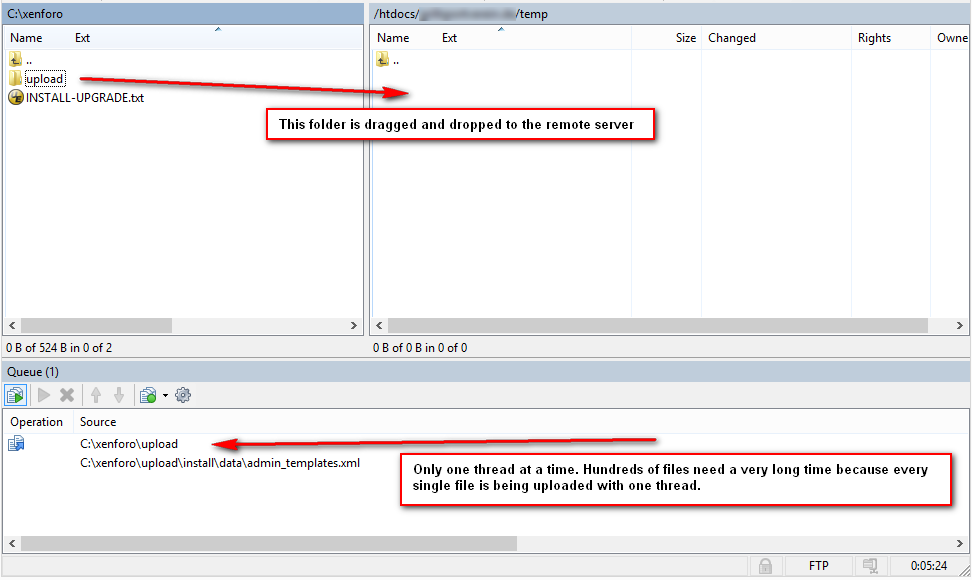Viewport: 972px width, 580px height.
Task: Click the Execute Now play icon
Action: (44, 395)
